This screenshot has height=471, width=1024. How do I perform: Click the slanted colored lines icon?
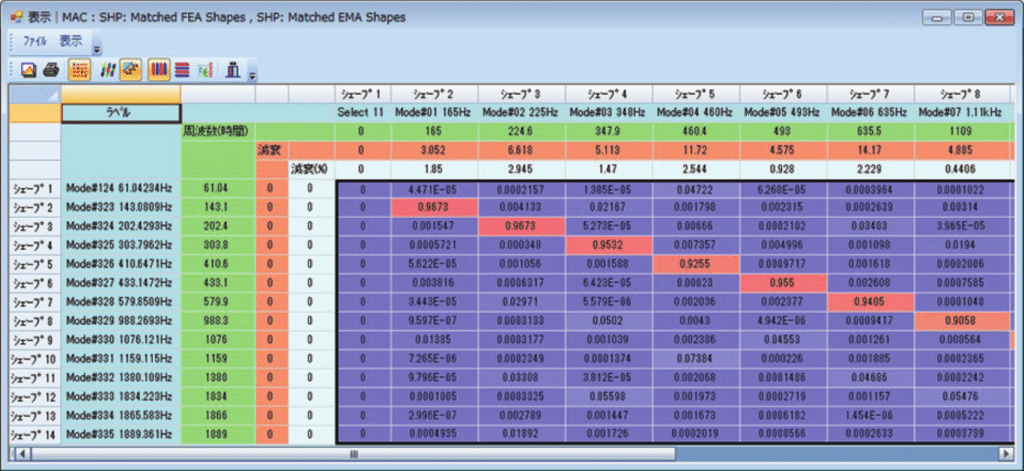[106, 70]
